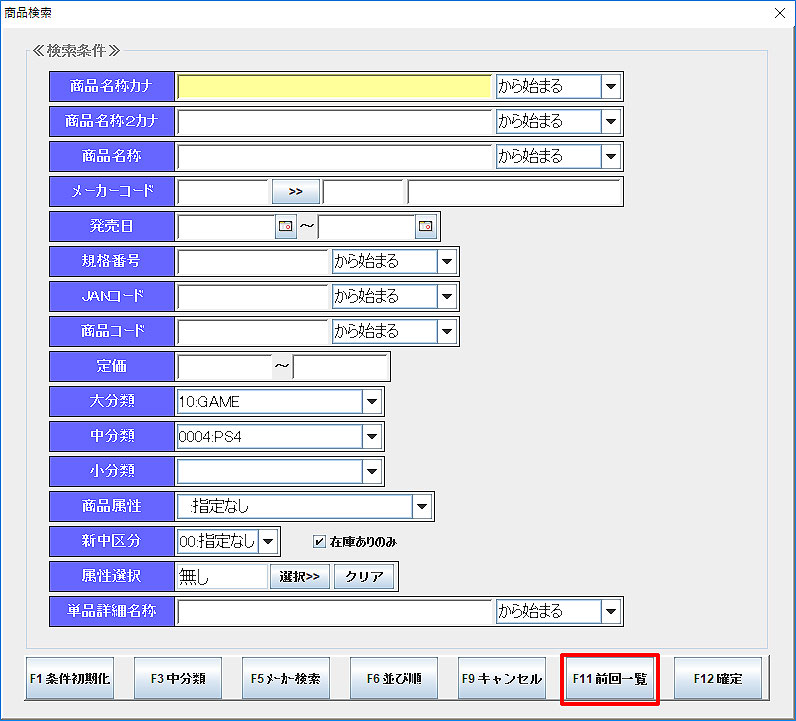Toggle the 在庫ありのみ checkbox

(319, 542)
